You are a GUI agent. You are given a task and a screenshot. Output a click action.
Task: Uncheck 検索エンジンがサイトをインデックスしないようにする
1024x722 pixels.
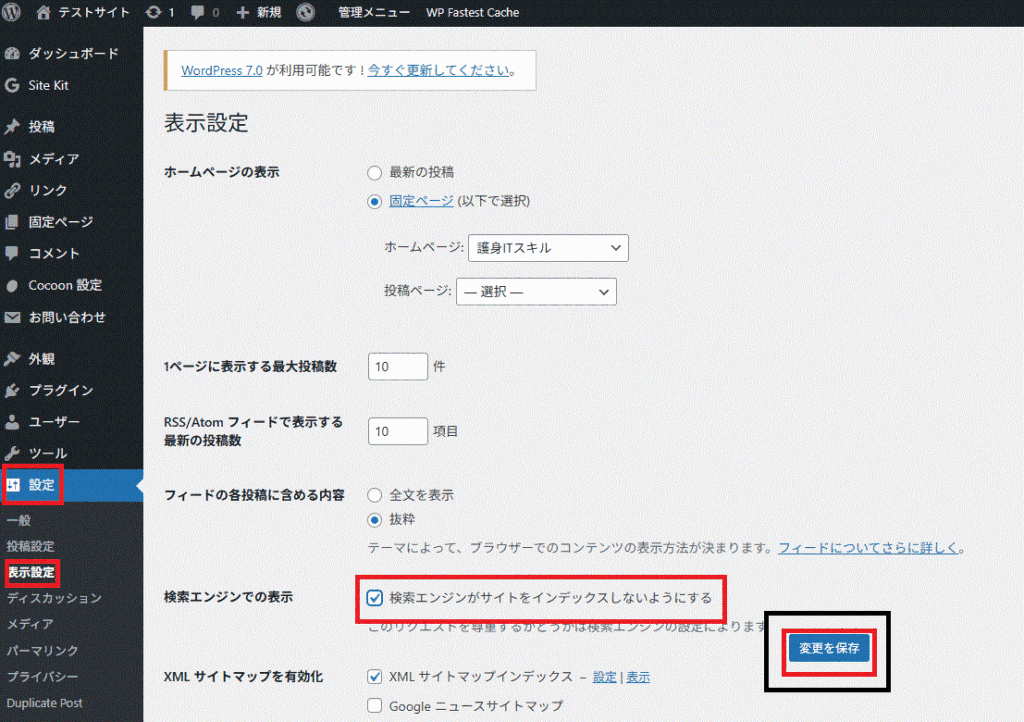(374, 598)
